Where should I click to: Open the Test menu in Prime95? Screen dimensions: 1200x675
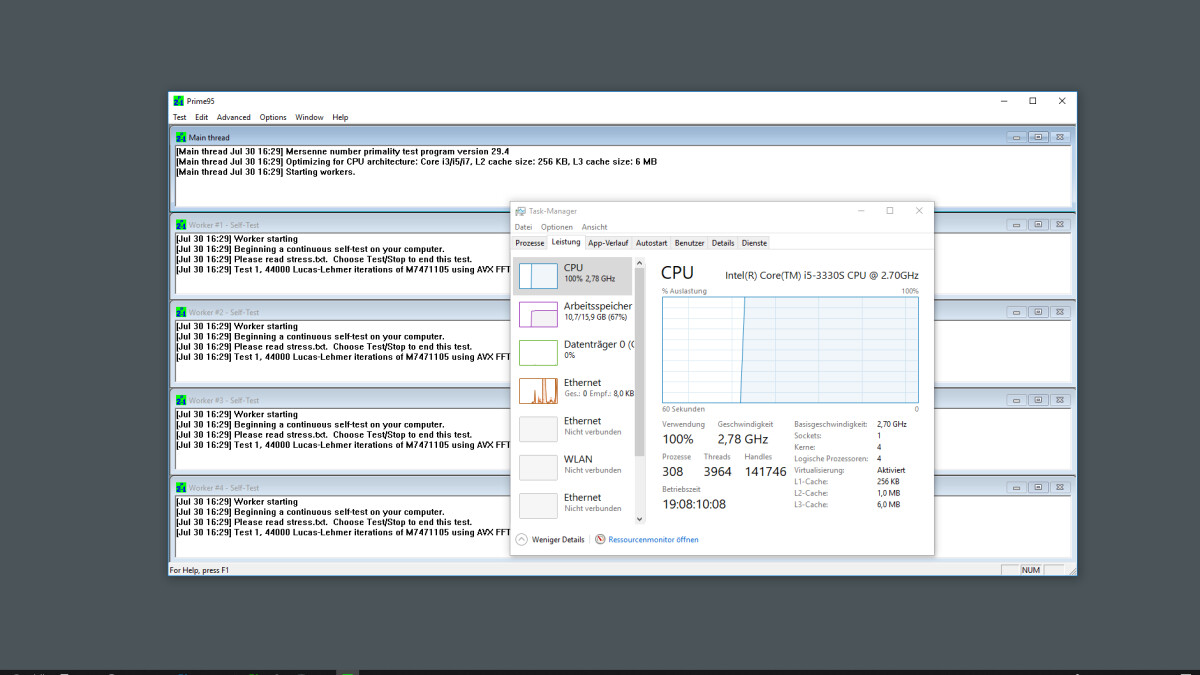(x=180, y=117)
